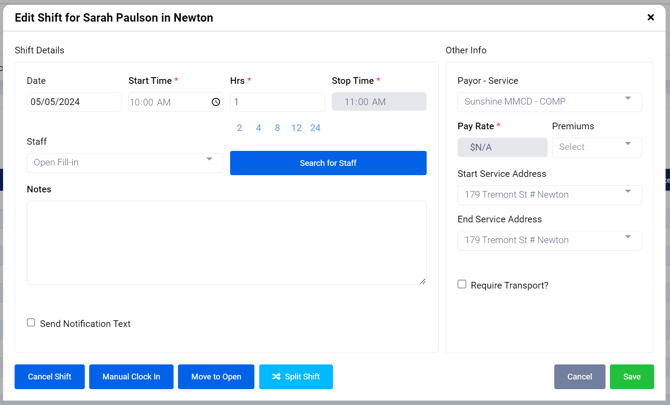
Task: Check the Send Notification Text checkbox
Action: 31,323
